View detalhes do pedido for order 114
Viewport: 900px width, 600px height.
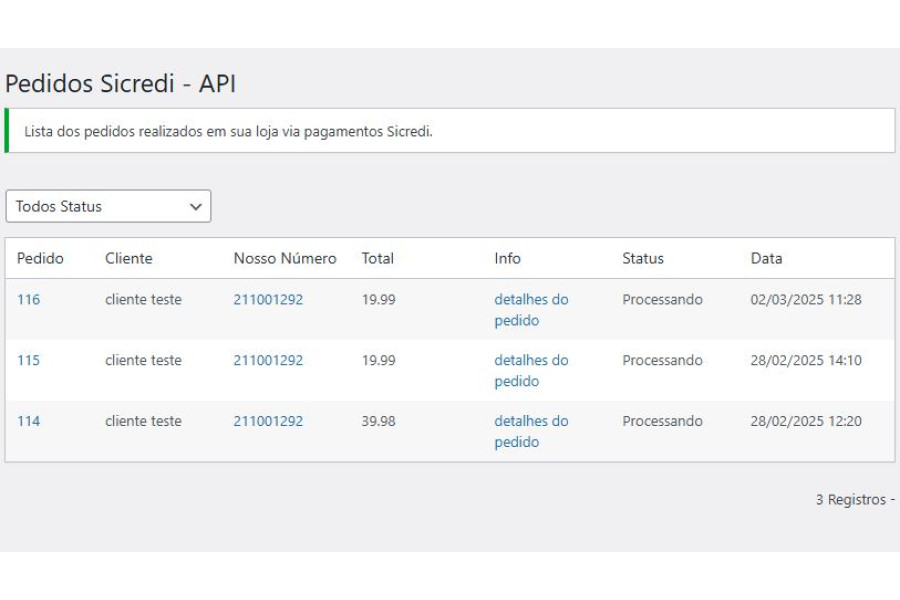532,432
